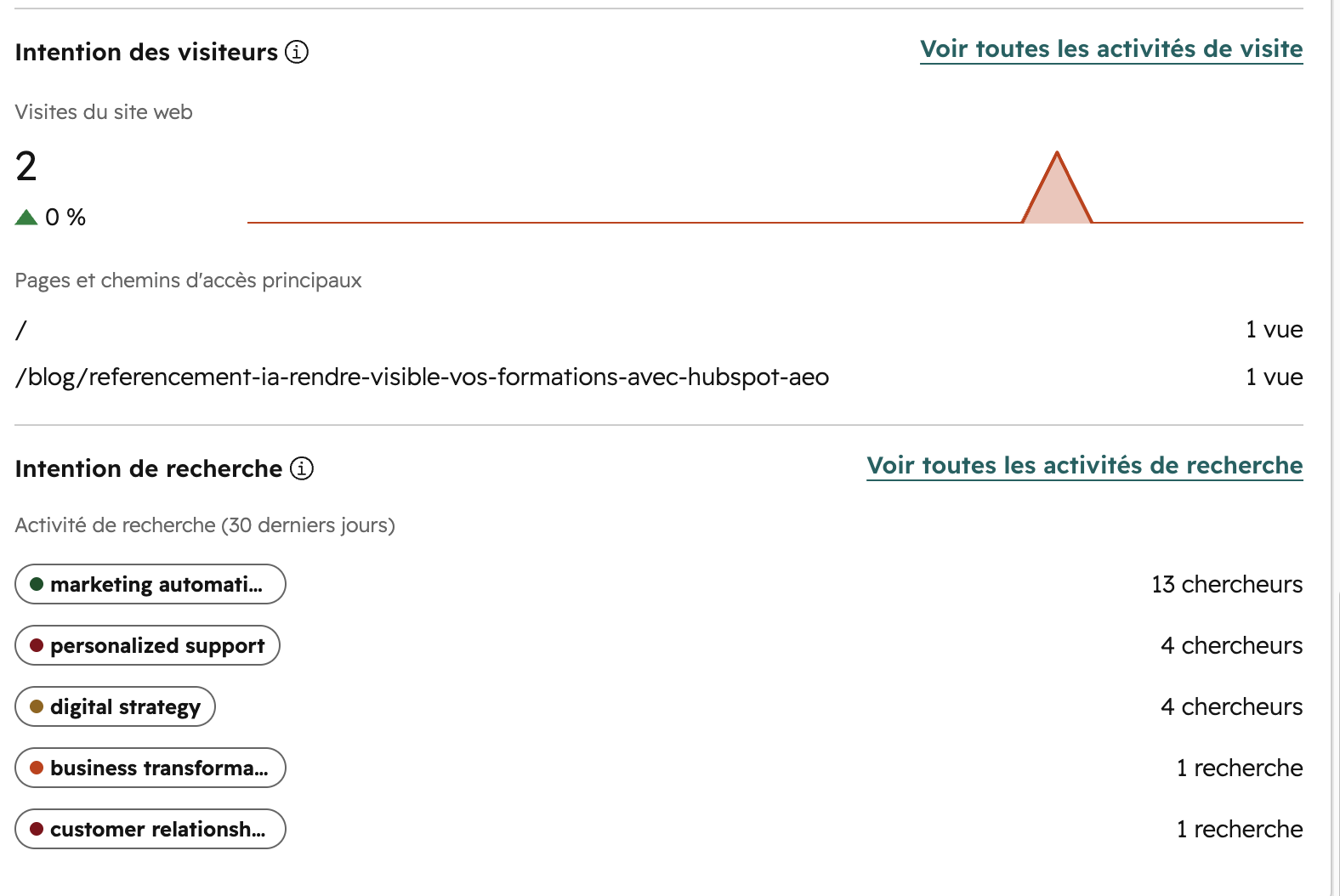
Task: Click info icon beside Intention de recherche
Action: coord(302,468)
